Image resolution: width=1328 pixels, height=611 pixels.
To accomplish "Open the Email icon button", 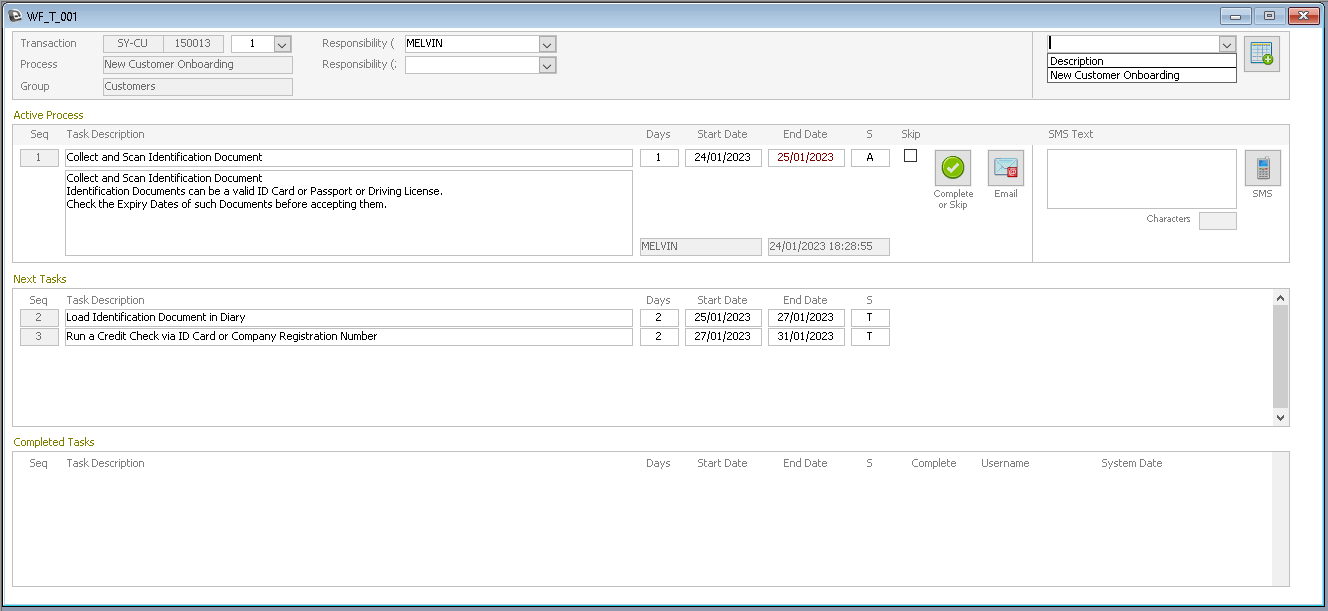I will pyautogui.click(x=1006, y=167).
